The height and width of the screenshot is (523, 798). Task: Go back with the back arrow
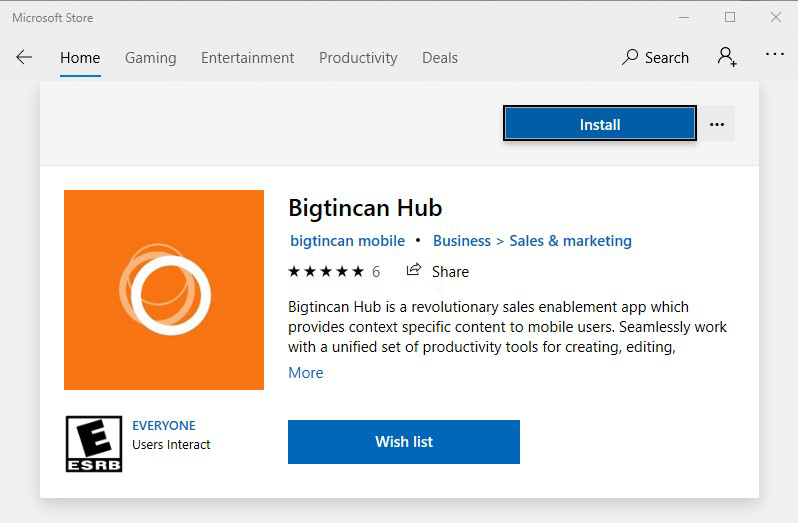coord(24,57)
